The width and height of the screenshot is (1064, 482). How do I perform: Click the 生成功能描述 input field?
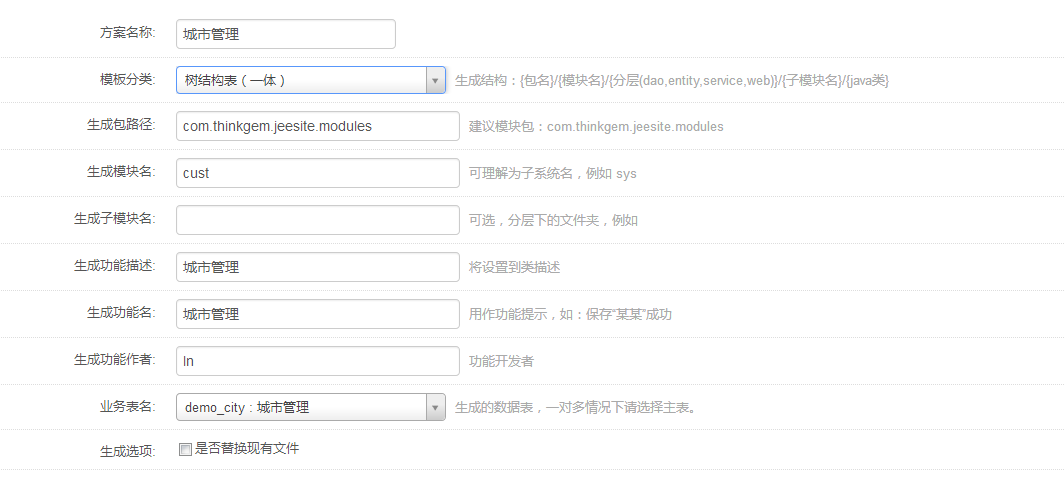click(x=318, y=267)
